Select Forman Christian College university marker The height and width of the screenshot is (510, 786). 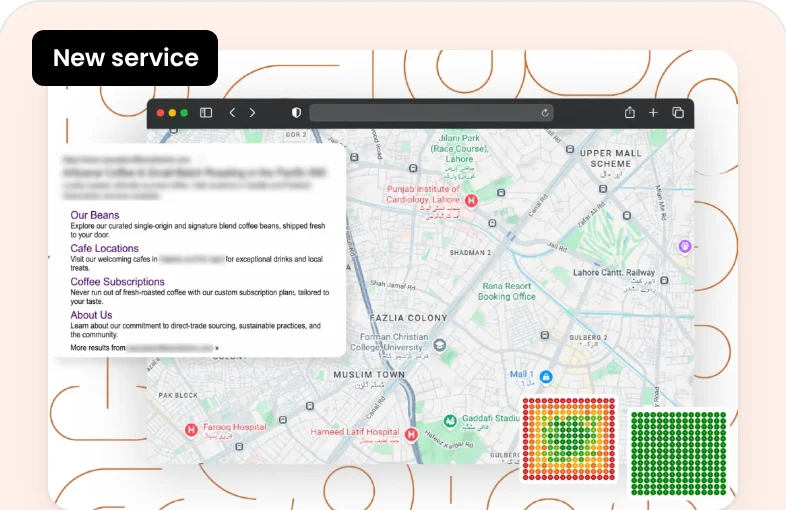(x=440, y=345)
